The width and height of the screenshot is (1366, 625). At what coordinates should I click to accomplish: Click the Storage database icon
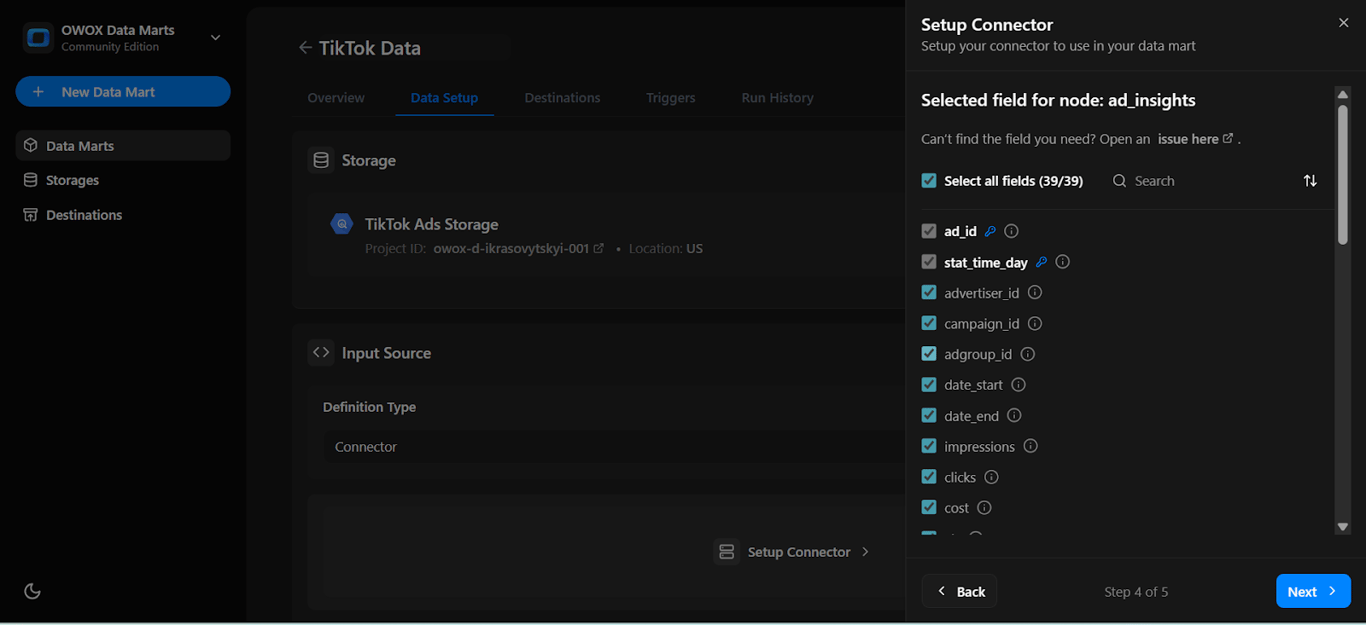click(x=321, y=160)
